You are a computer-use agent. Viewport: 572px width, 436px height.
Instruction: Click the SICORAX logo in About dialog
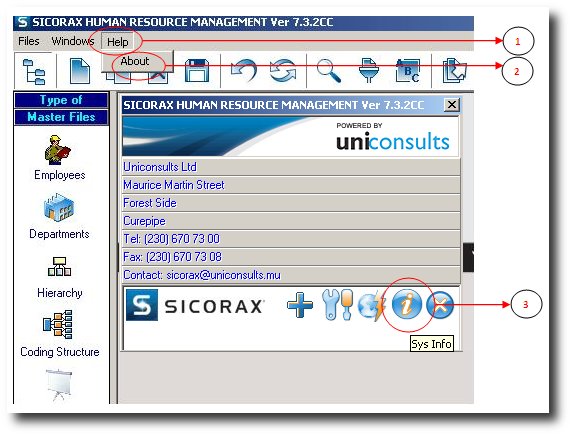(195, 305)
